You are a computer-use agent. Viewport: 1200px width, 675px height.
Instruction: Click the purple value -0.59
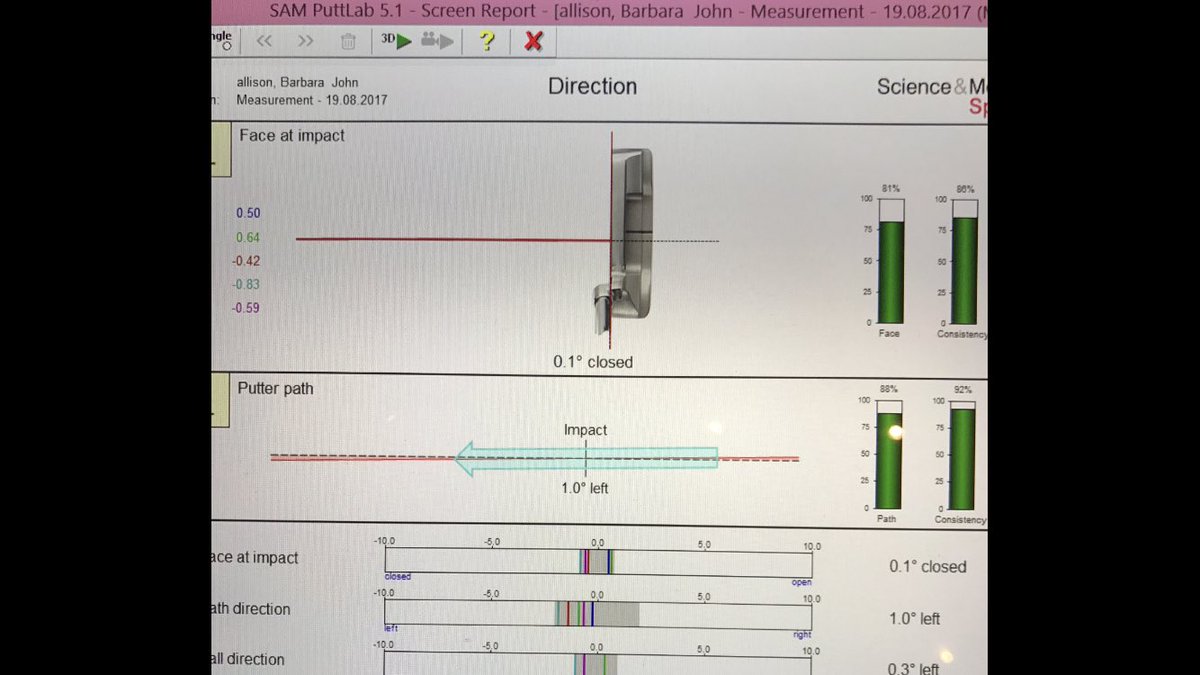[246, 308]
